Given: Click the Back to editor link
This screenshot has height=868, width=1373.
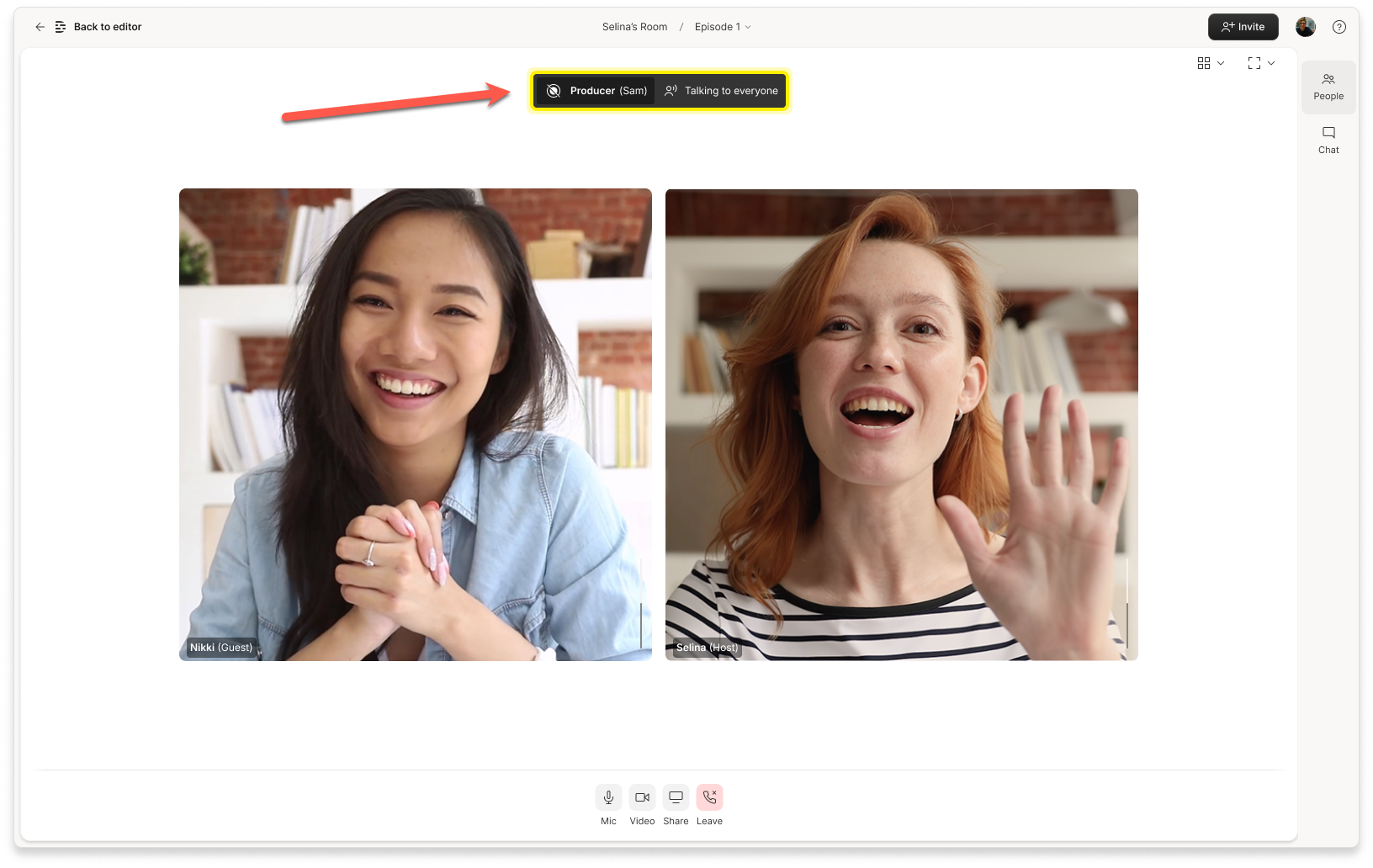Looking at the screenshot, I should pyautogui.click(x=108, y=27).
